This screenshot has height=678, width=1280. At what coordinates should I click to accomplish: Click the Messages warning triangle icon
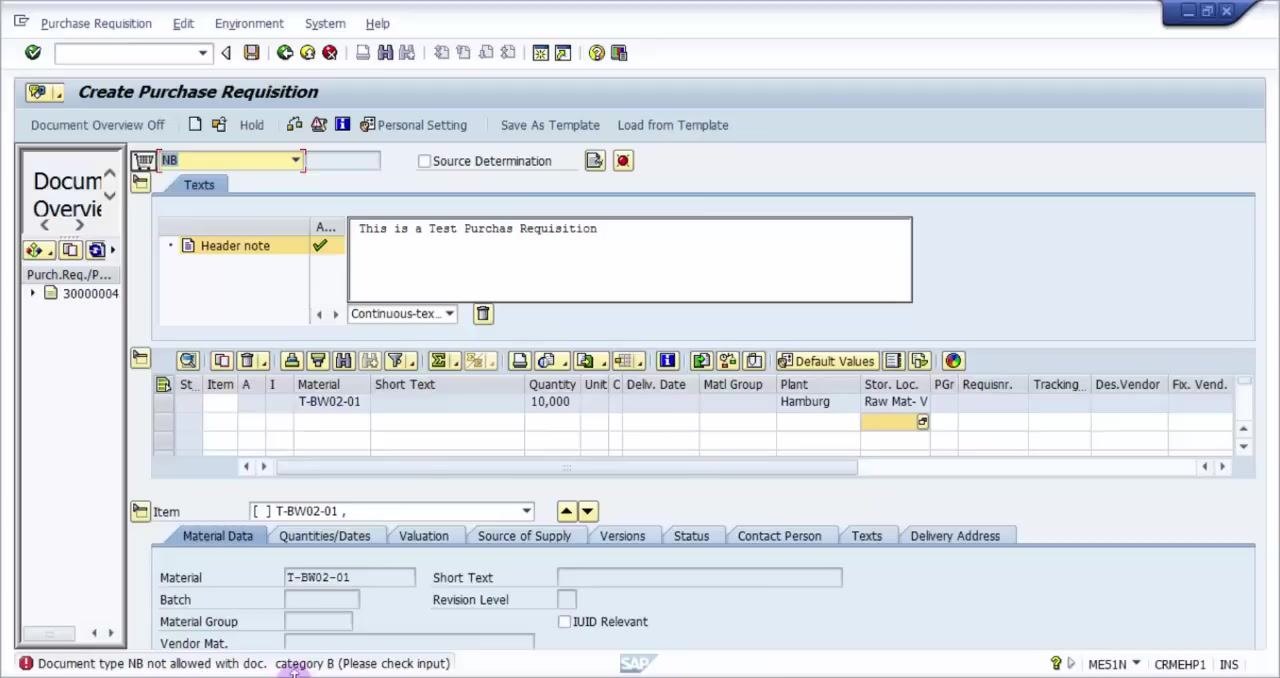(318, 125)
